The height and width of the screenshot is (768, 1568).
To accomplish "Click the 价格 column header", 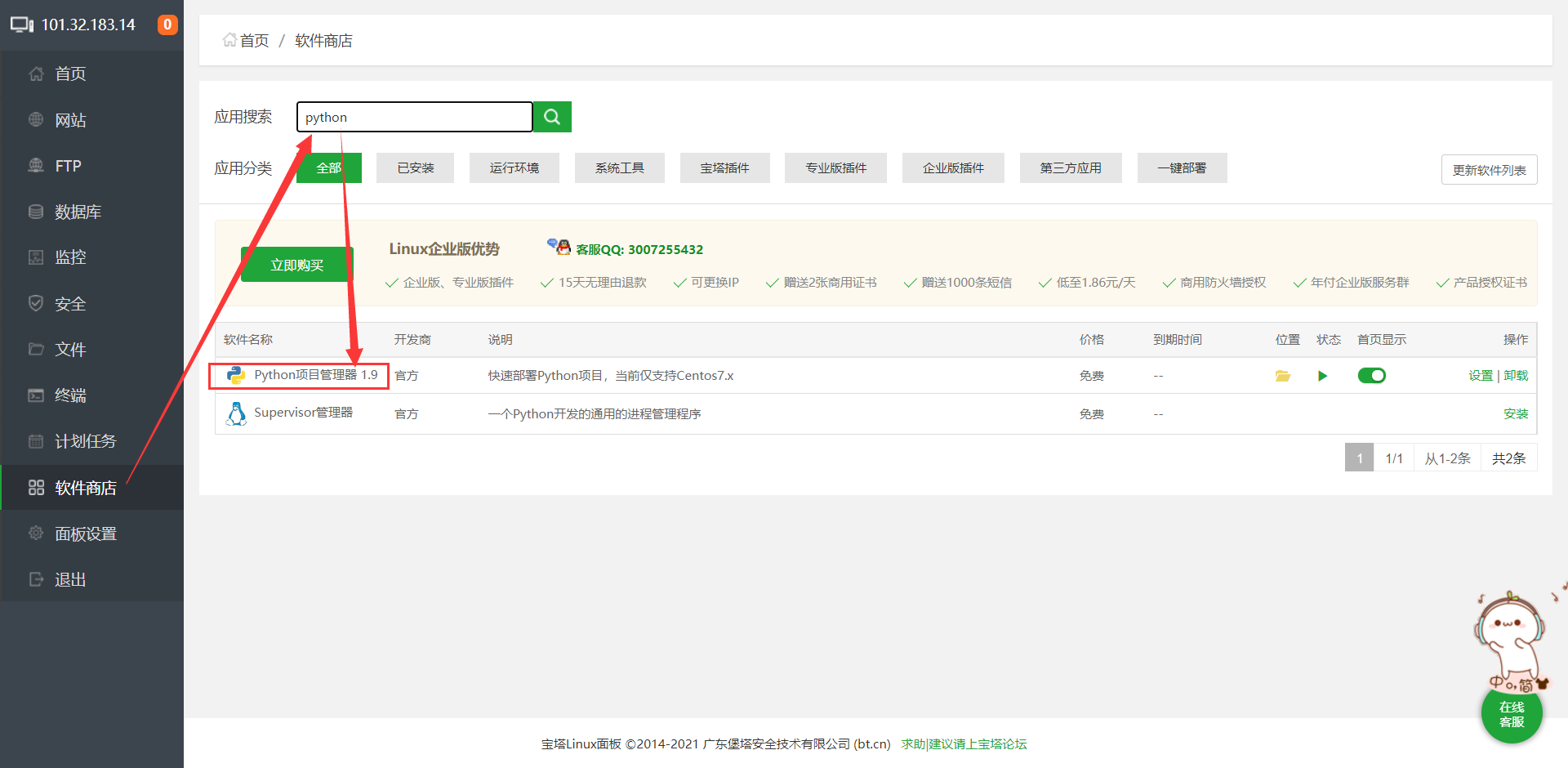I will tap(1092, 340).
